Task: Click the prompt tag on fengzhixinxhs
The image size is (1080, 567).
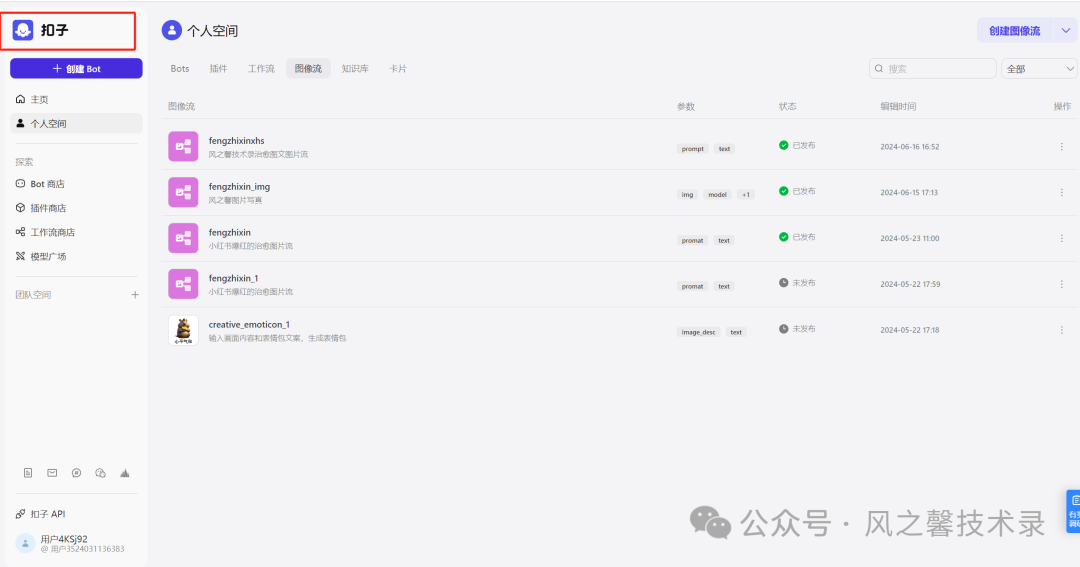Action: tap(692, 149)
